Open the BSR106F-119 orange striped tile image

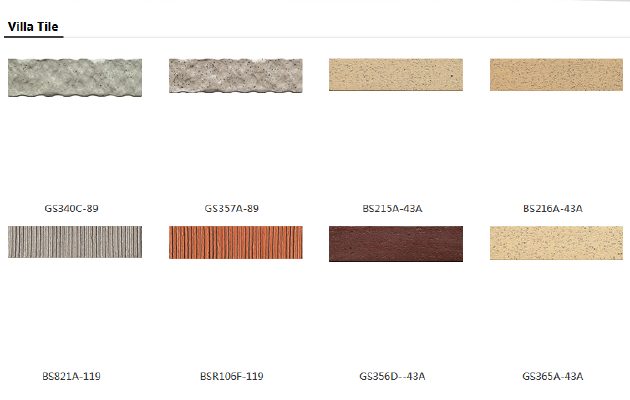(x=235, y=243)
